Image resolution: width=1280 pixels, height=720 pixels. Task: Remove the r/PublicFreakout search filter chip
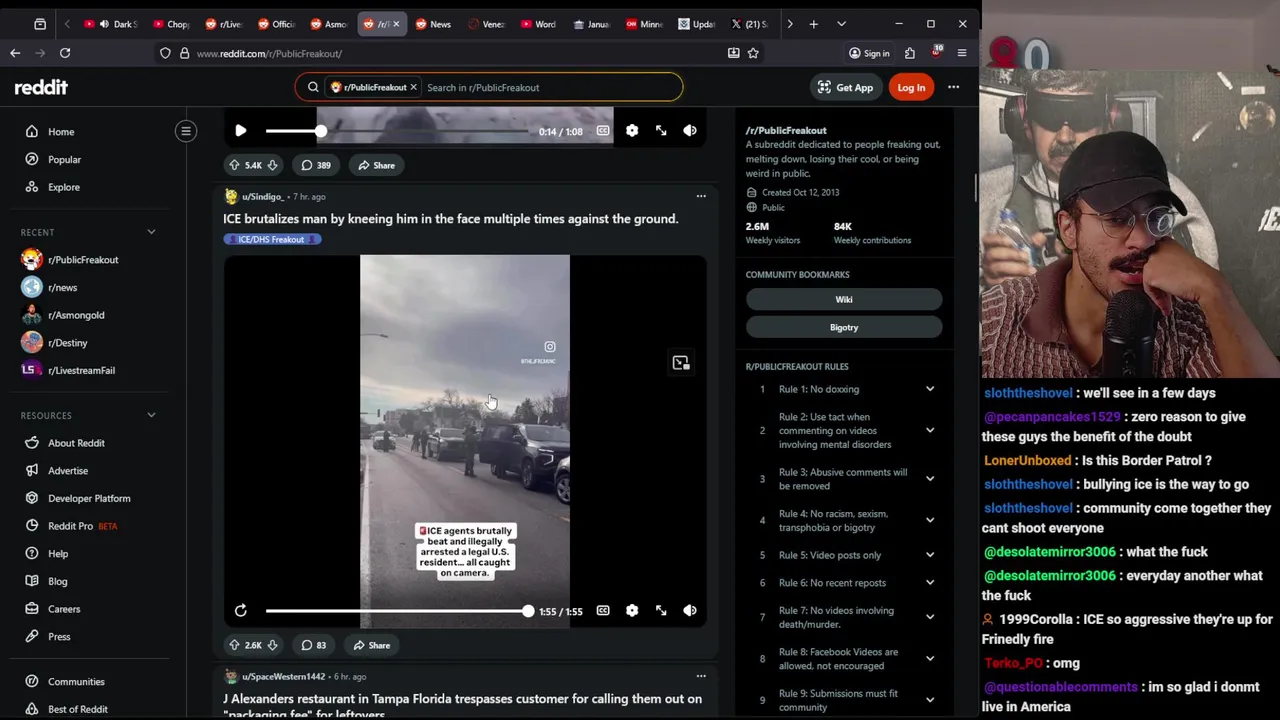tap(413, 87)
